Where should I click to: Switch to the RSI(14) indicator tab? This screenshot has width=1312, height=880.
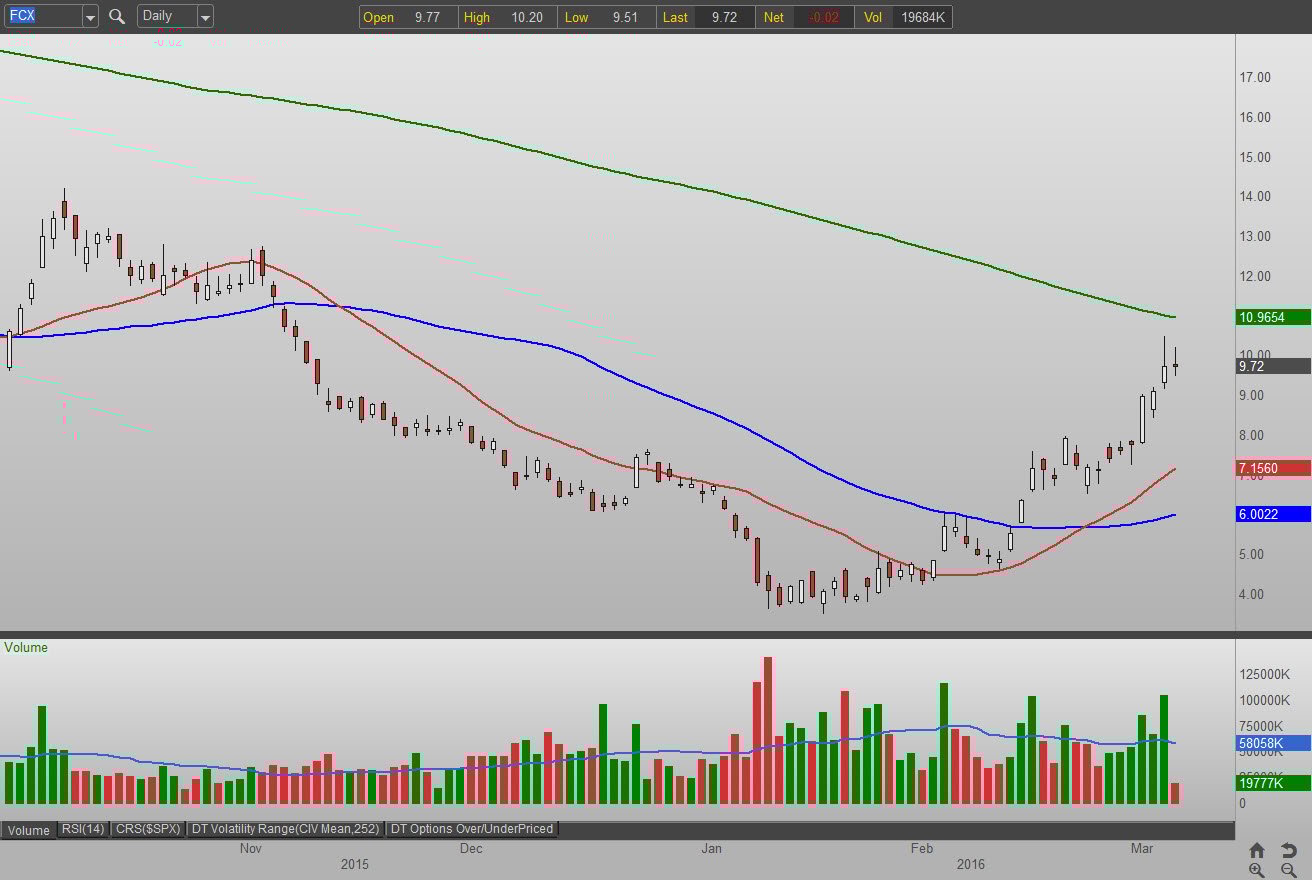point(83,829)
